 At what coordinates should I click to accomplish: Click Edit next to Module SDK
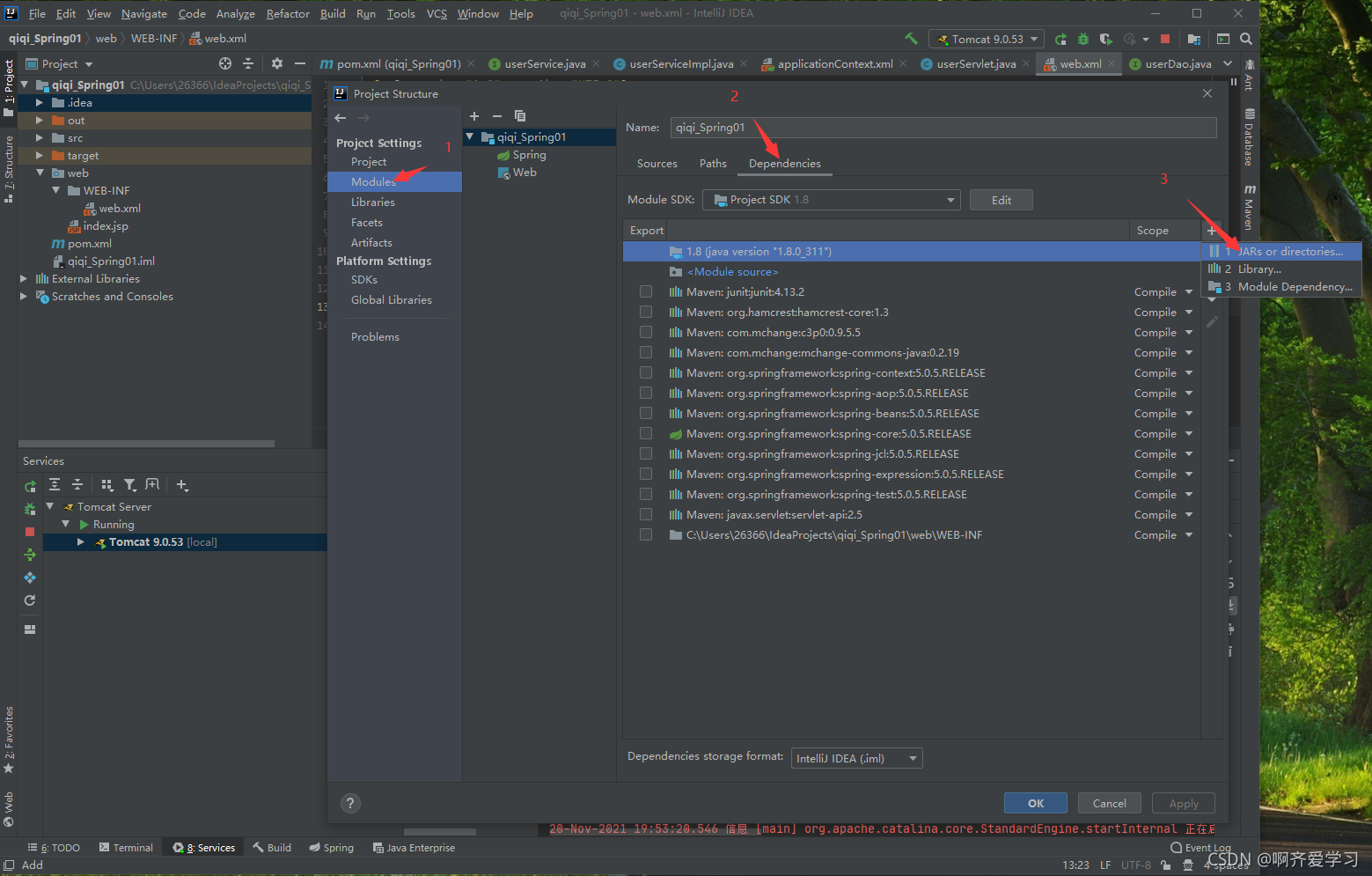coord(1001,200)
